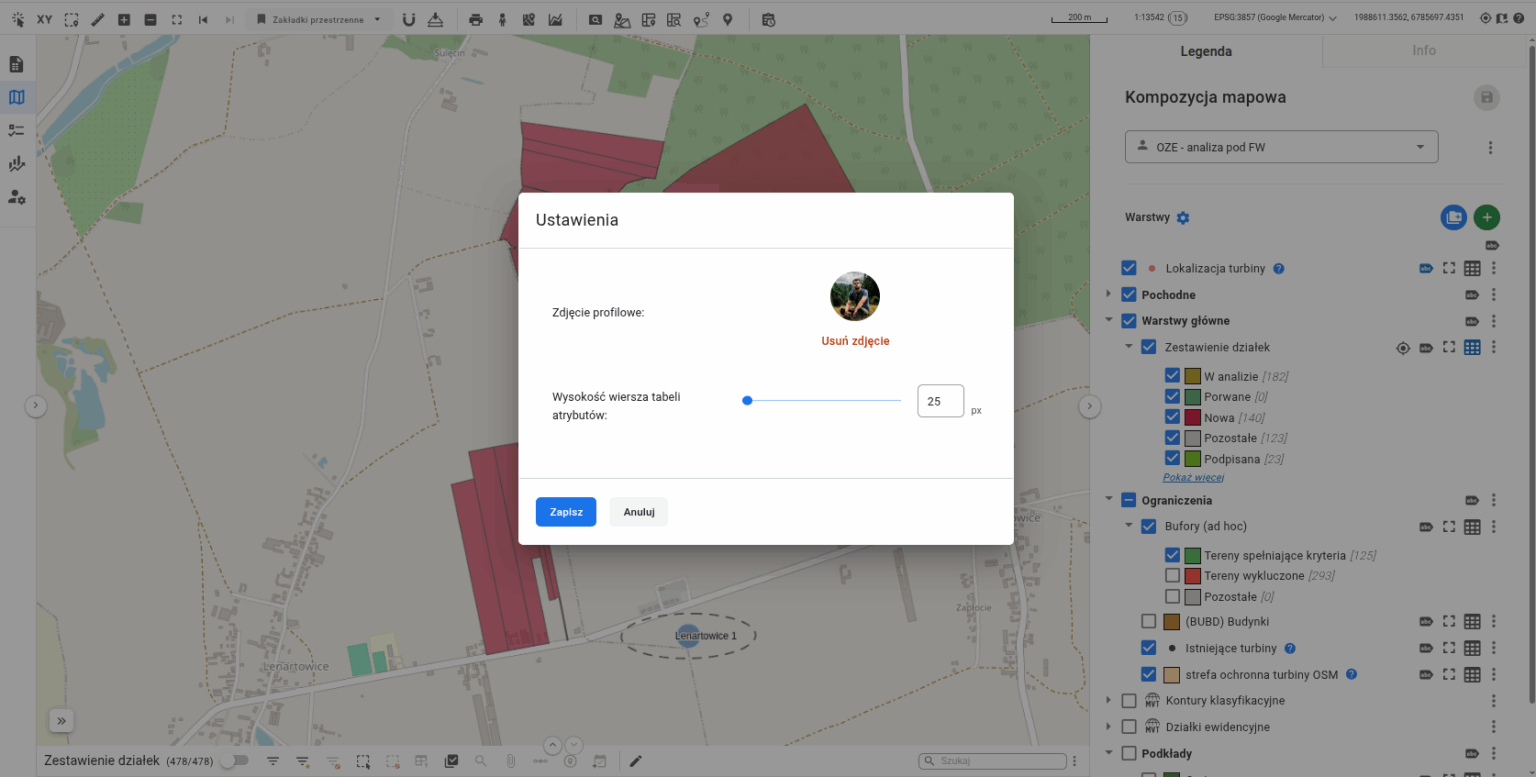1536x777 pixels.
Task: Click the print map icon
Action: coord(476,19)
